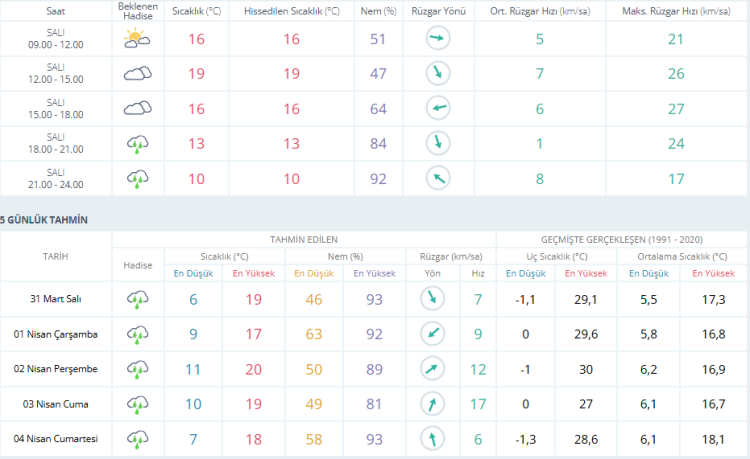The width and height of the screenshot is (750, 459).
Task: Click the partly sunny icon for 09.00 - 12.00
Action: coord(136,39)
